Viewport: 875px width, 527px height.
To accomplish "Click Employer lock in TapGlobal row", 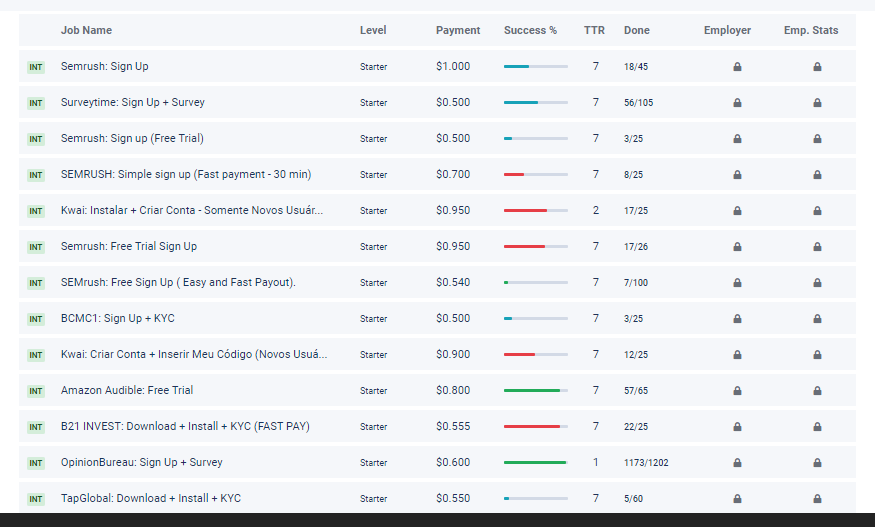I will pos(737,499).
